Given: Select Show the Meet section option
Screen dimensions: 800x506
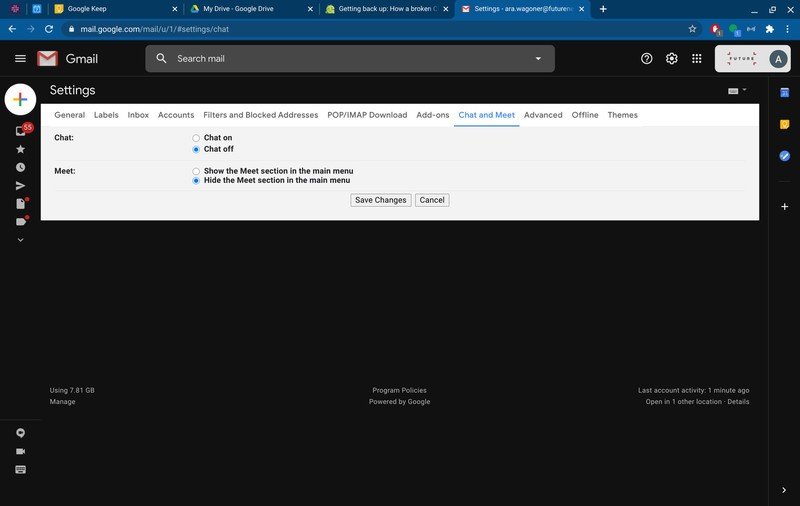Looking at the screenshot, I should point(196,171).
